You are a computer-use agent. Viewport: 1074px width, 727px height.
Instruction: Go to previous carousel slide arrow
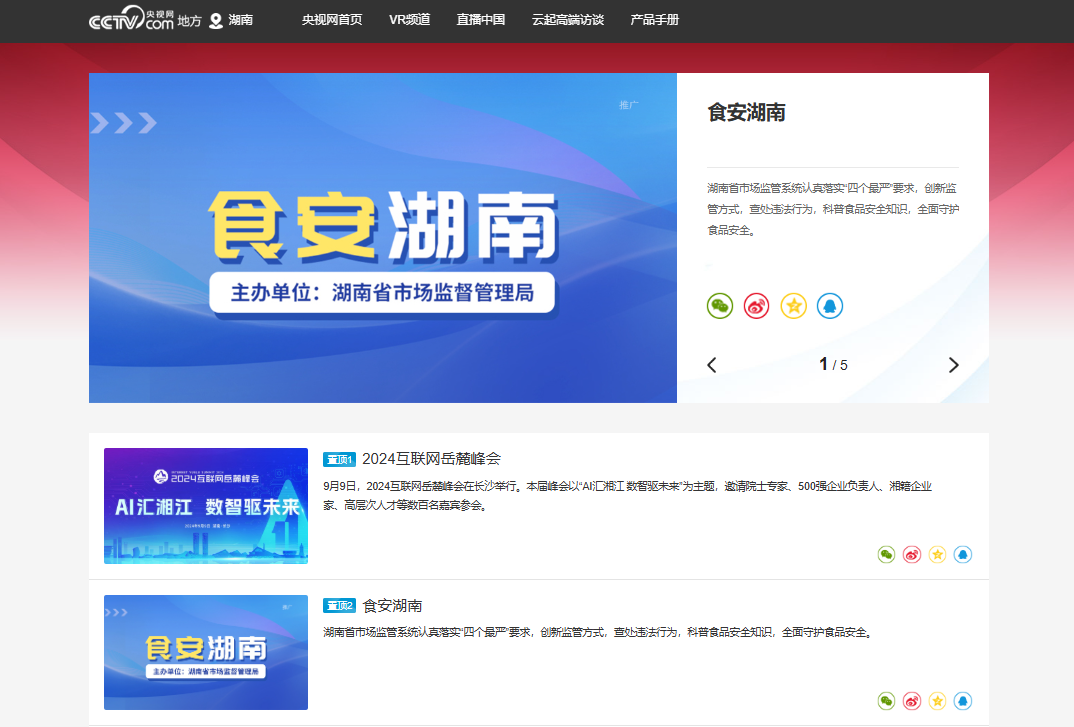click(712, 365)
